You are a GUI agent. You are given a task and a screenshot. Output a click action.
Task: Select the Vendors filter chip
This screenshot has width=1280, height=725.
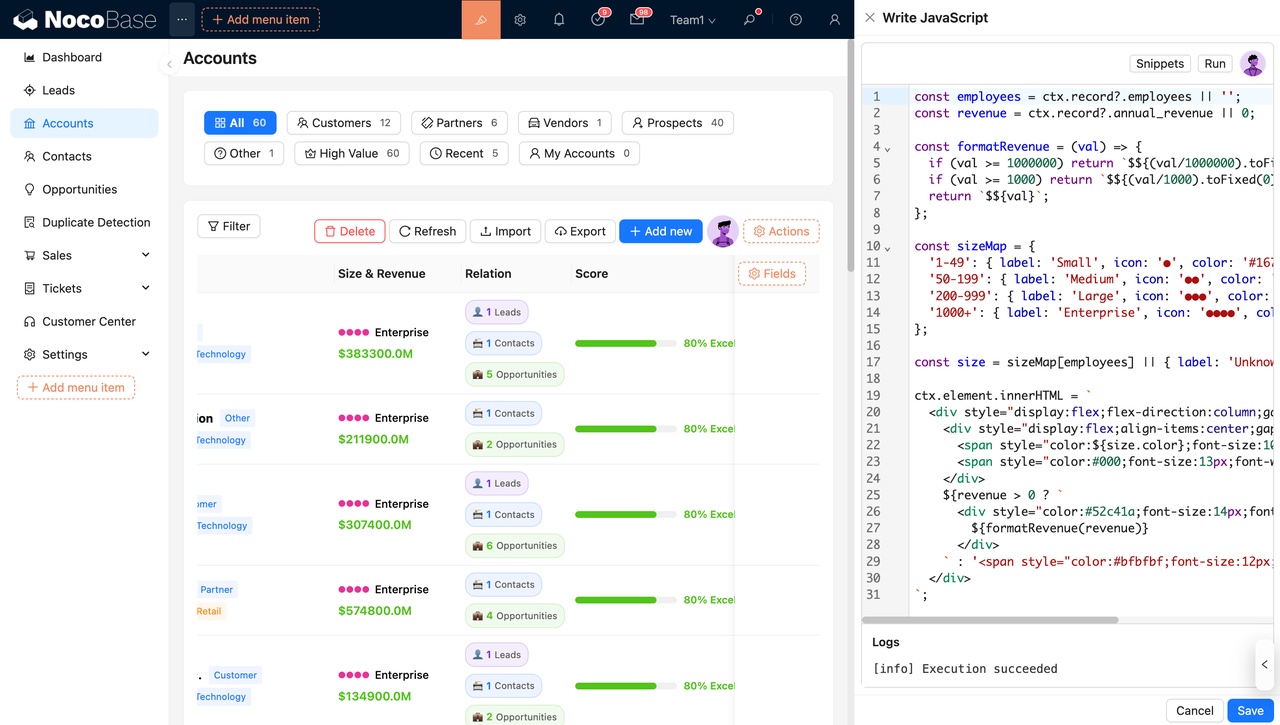click(564, 122)
